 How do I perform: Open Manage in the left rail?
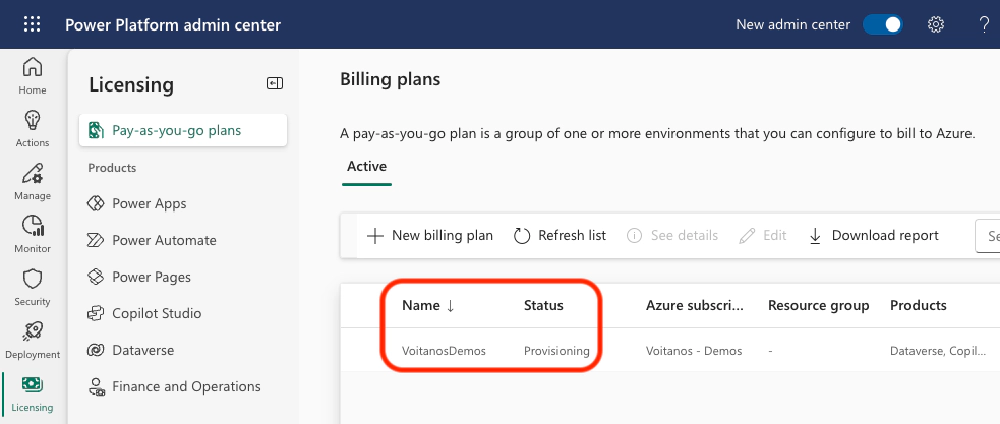point(32,182)
